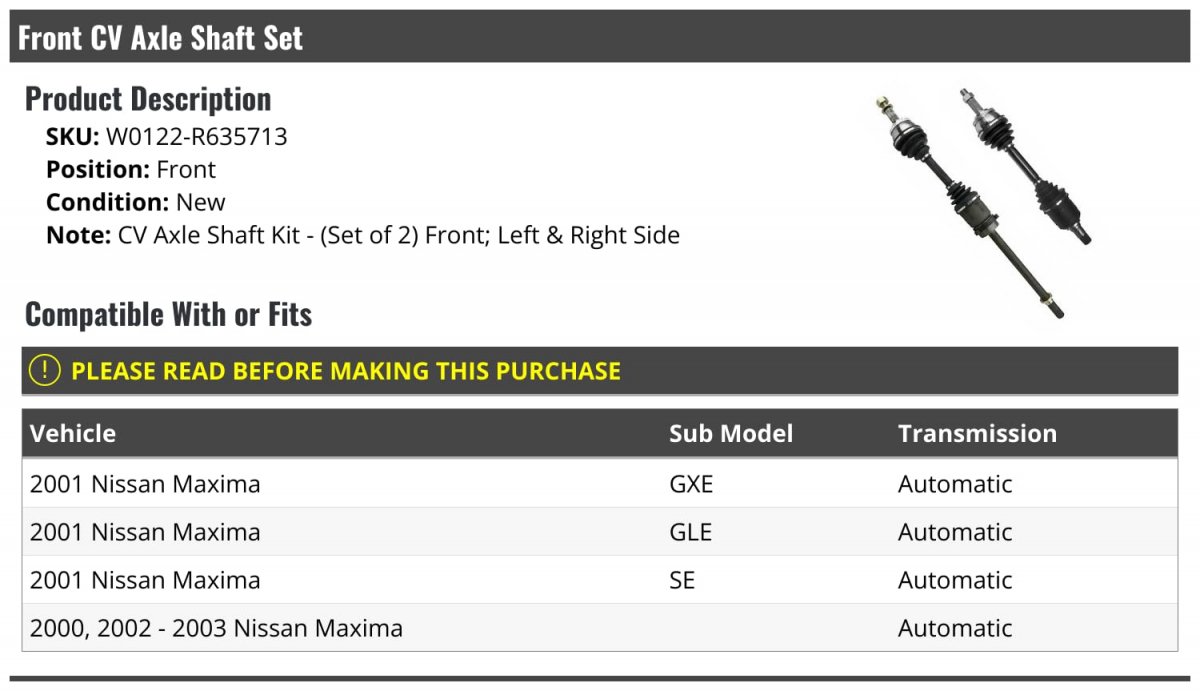
Task: Click the CV Axle Shaft Kit note text
Action: [398, 235]
